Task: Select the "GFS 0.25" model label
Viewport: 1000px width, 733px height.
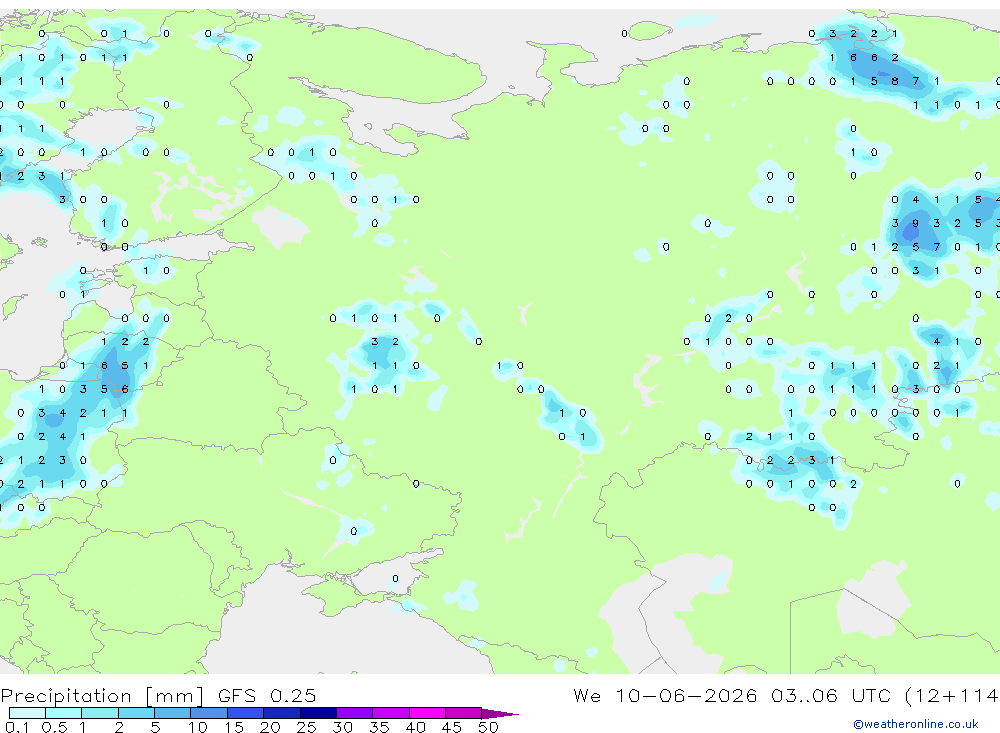Action: pyautogui.click(x=267, y=695)
